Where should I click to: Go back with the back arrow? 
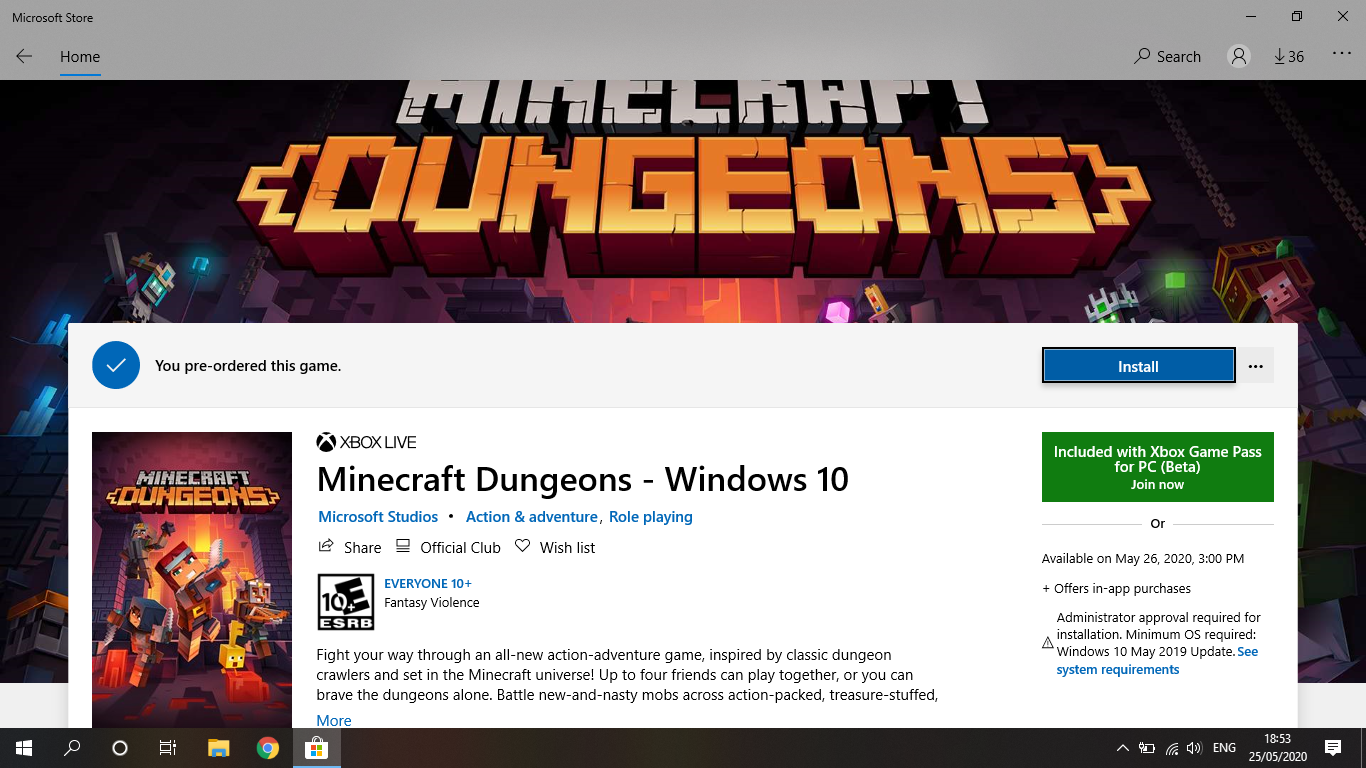point(24,56)
